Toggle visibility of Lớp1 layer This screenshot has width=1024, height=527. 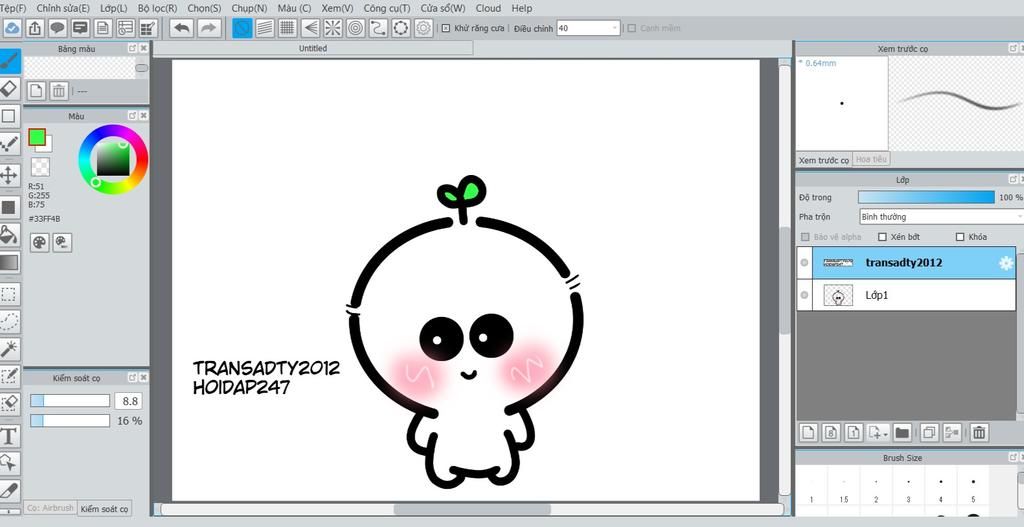point(804,295)
